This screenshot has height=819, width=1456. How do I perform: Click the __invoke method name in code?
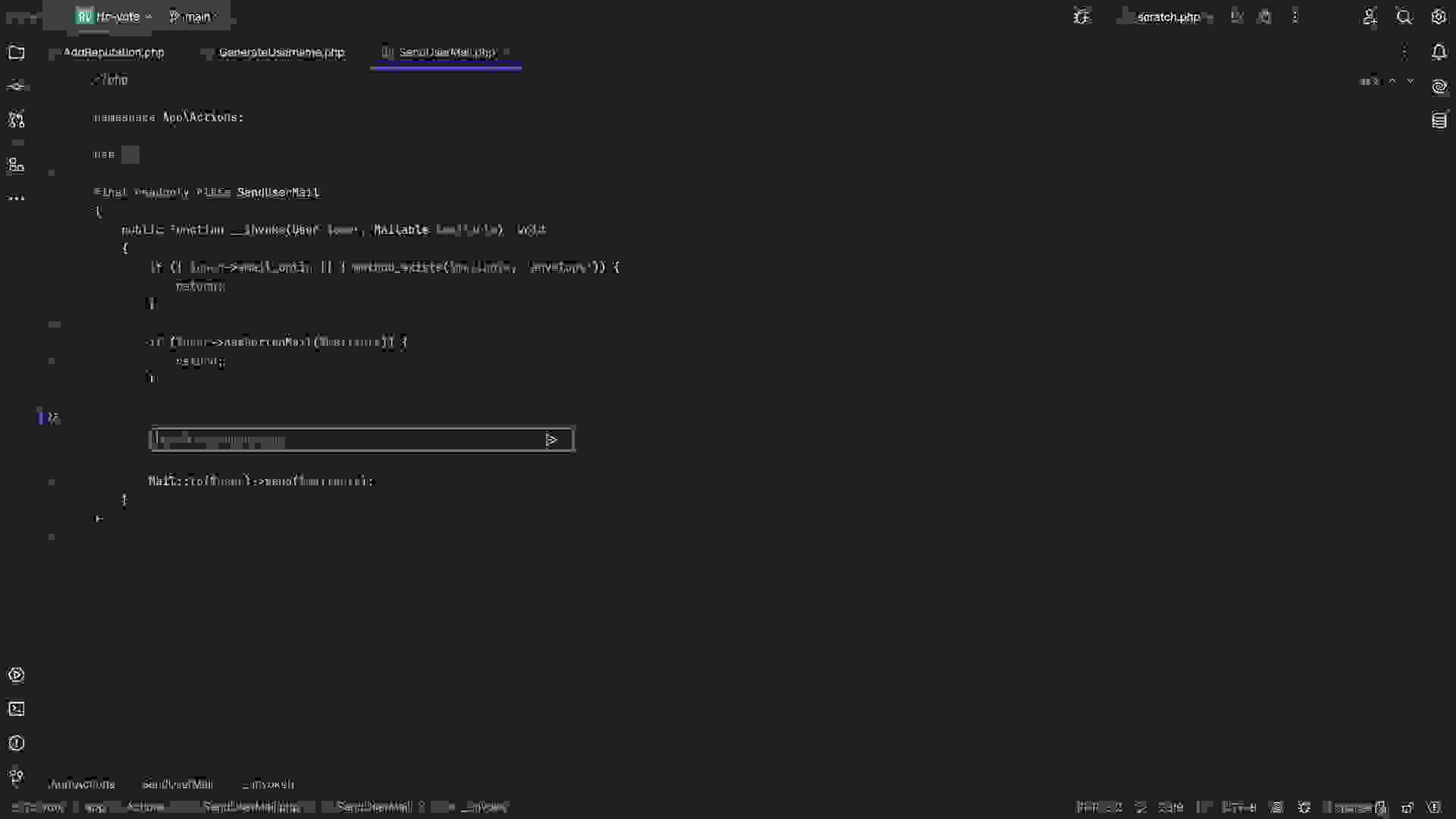[x=258, y=230]
